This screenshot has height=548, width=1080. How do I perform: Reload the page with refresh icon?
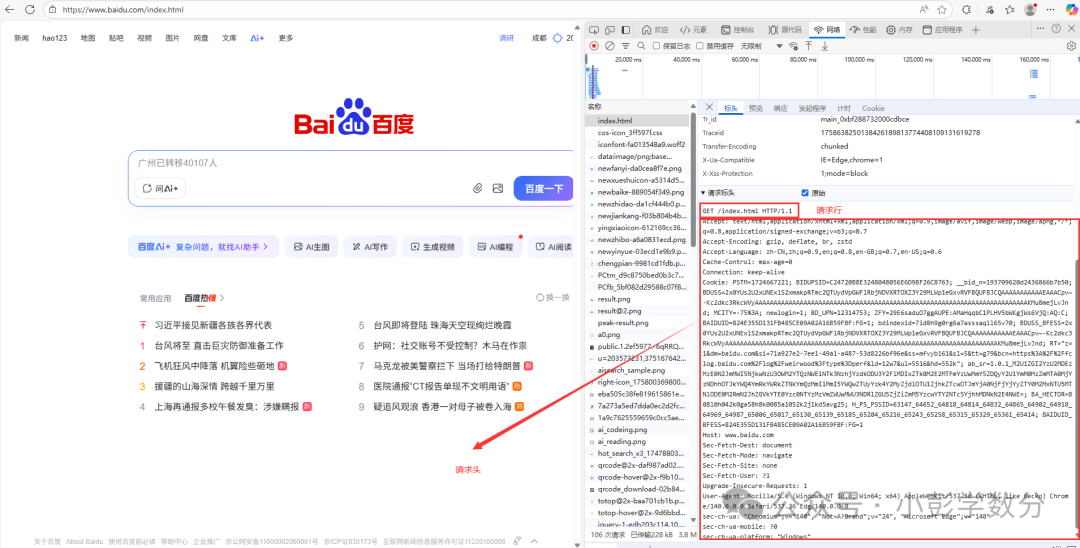30,10
